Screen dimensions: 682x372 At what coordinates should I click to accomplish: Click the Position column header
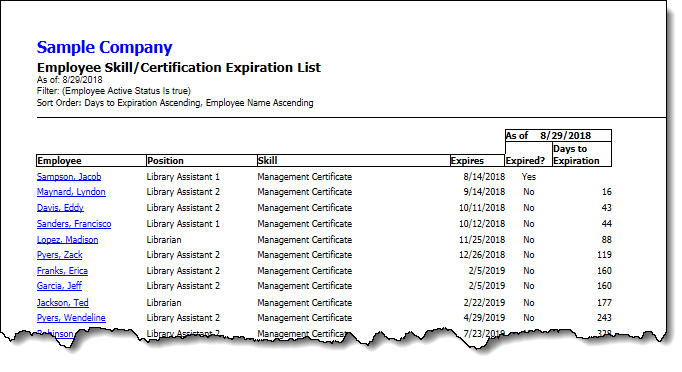click(202, 161)
